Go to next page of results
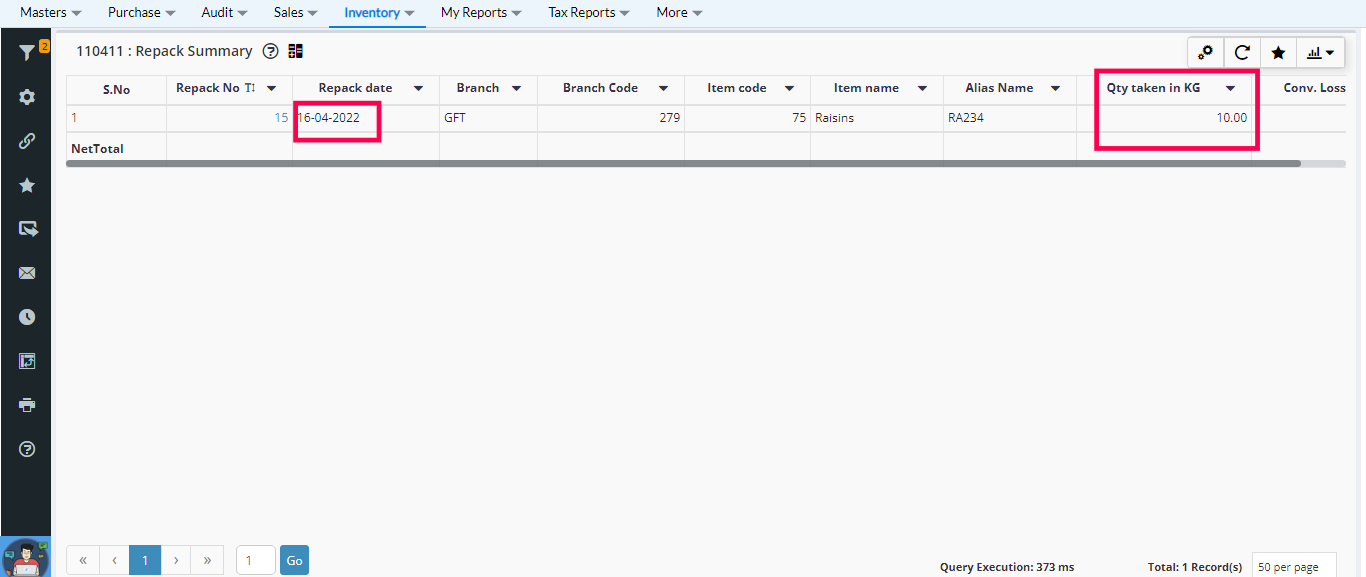This screenshot has width=1366, height=577. (x=176, y=560)
